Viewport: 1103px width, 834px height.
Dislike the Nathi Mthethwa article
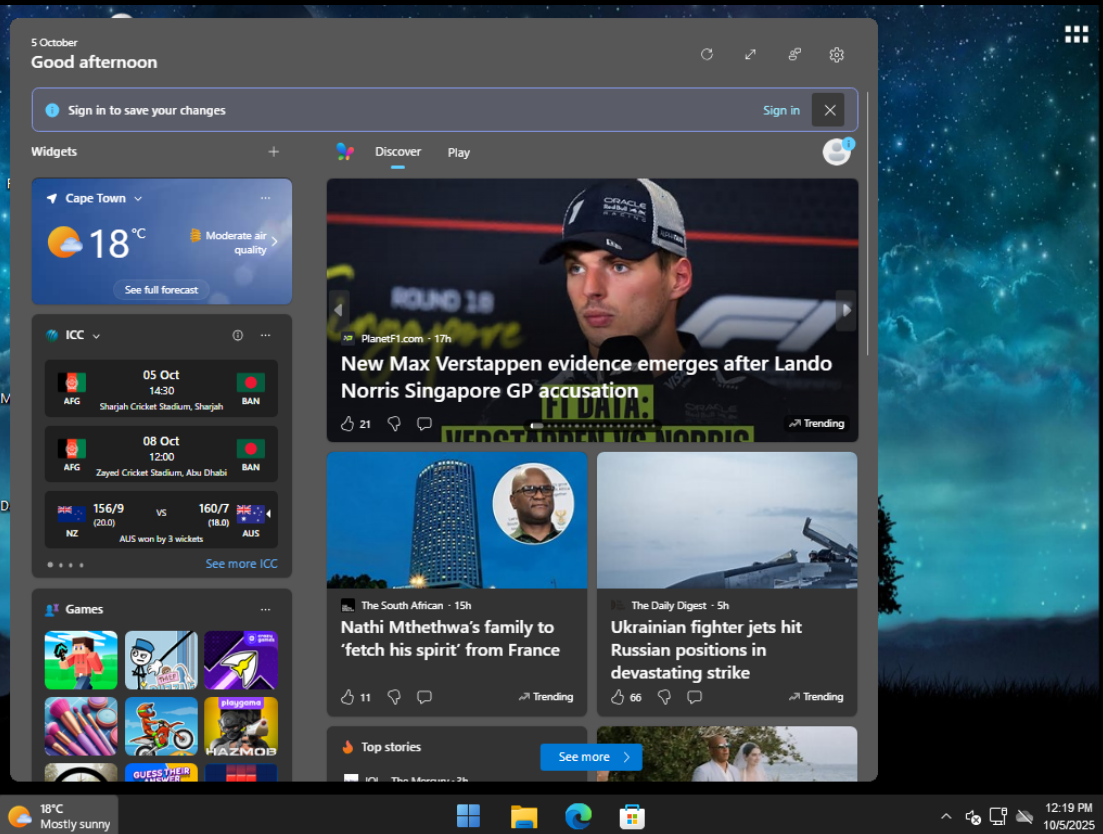(394, 697)
